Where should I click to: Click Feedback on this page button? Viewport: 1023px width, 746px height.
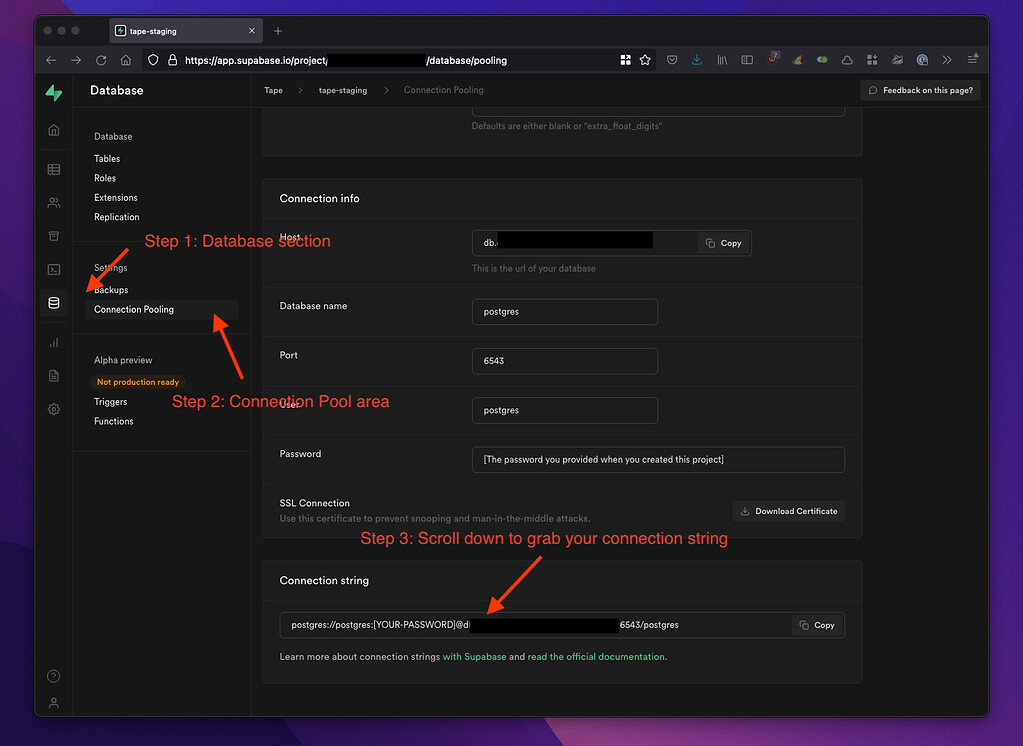click(921, 90)
